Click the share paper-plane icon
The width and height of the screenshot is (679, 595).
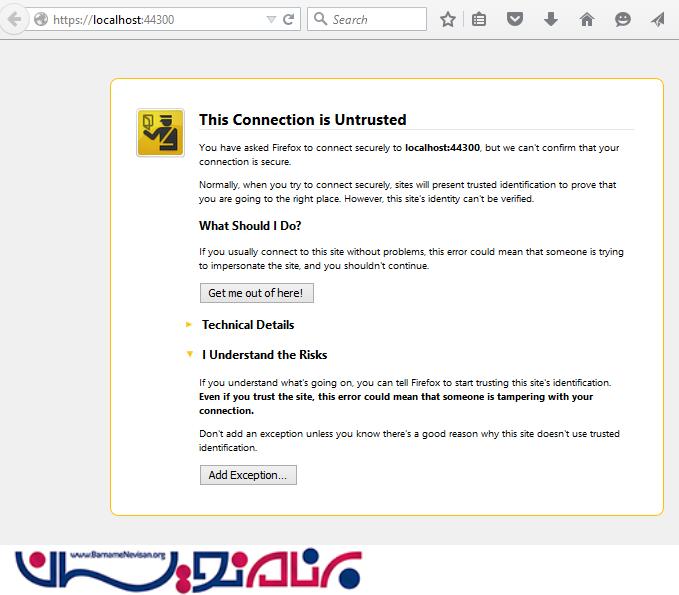(x=658, y=19)
